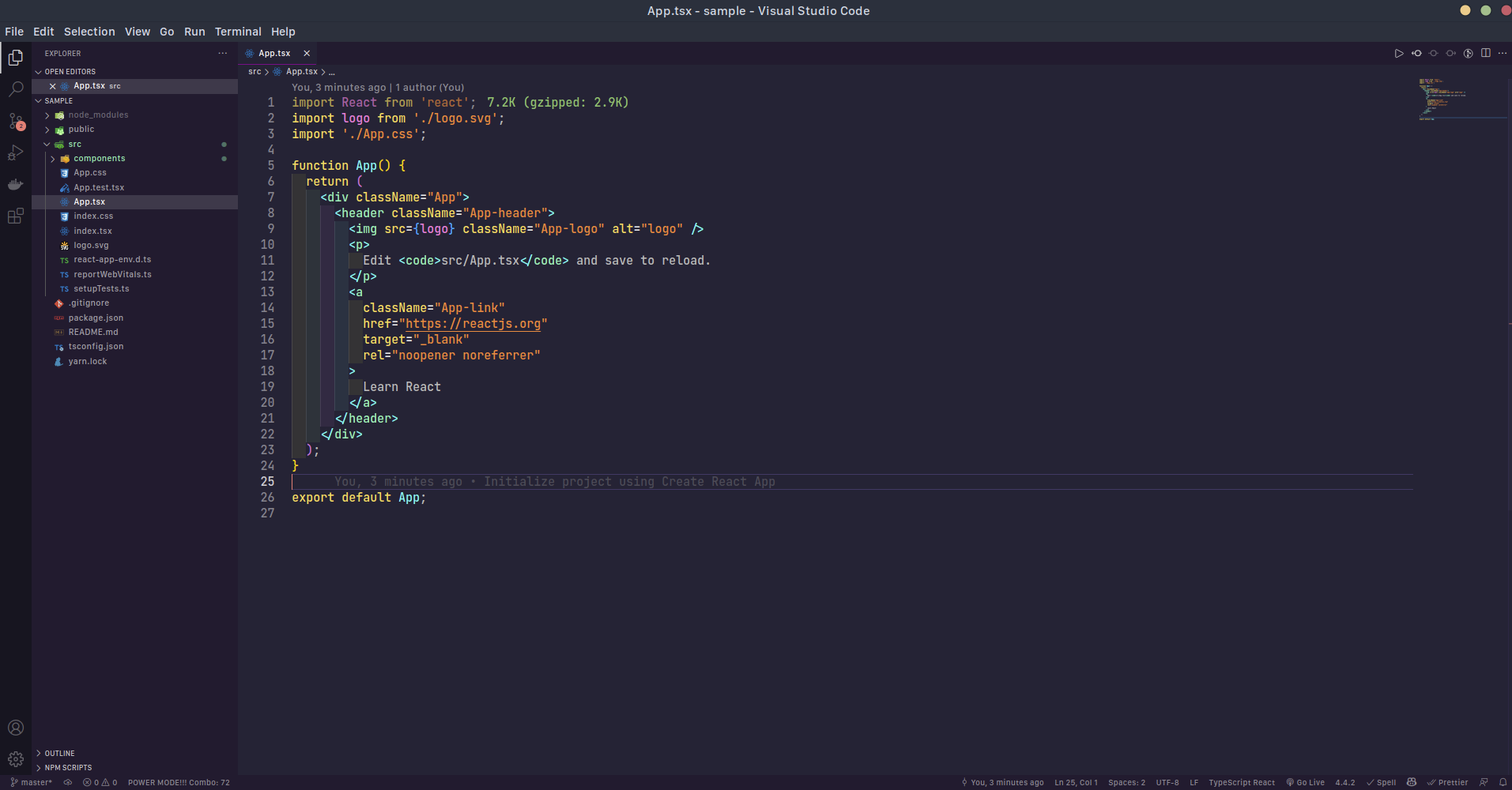
Task: Expand the OUTLINE section
Action: [59, 754]
